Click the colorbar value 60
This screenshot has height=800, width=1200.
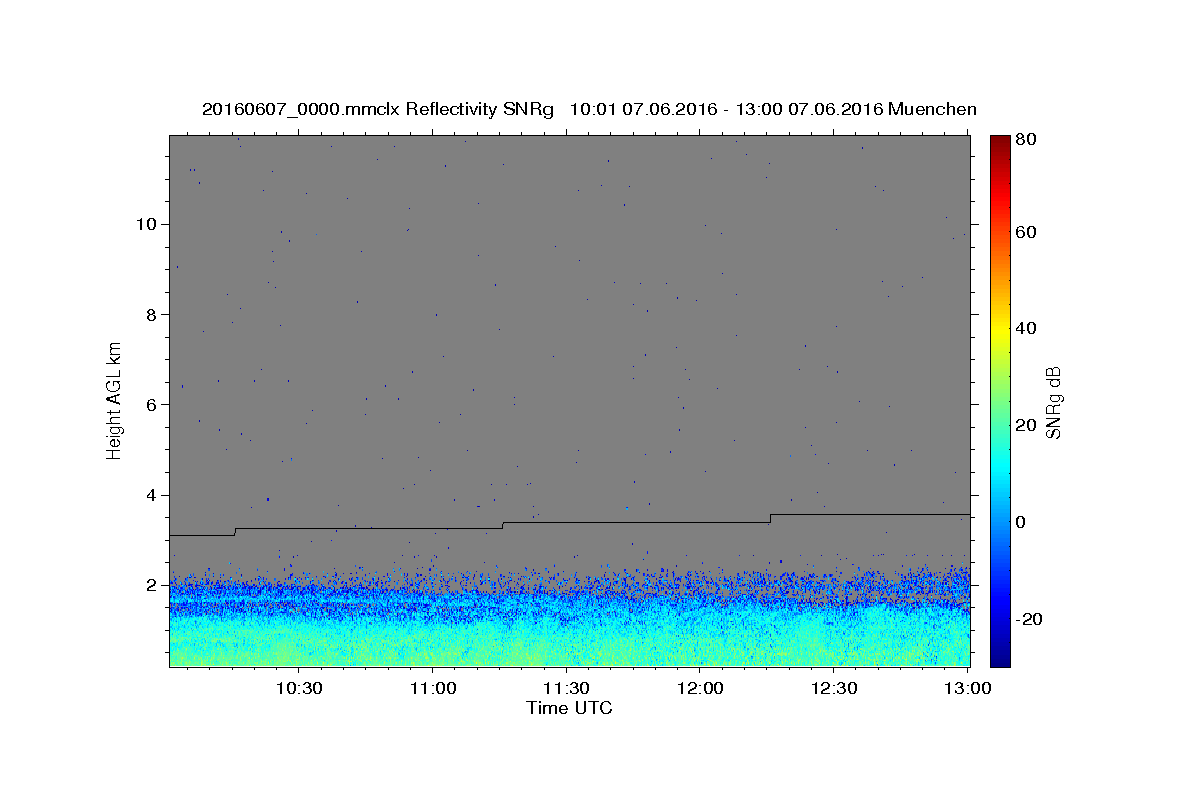click(x=1026, y=232)
